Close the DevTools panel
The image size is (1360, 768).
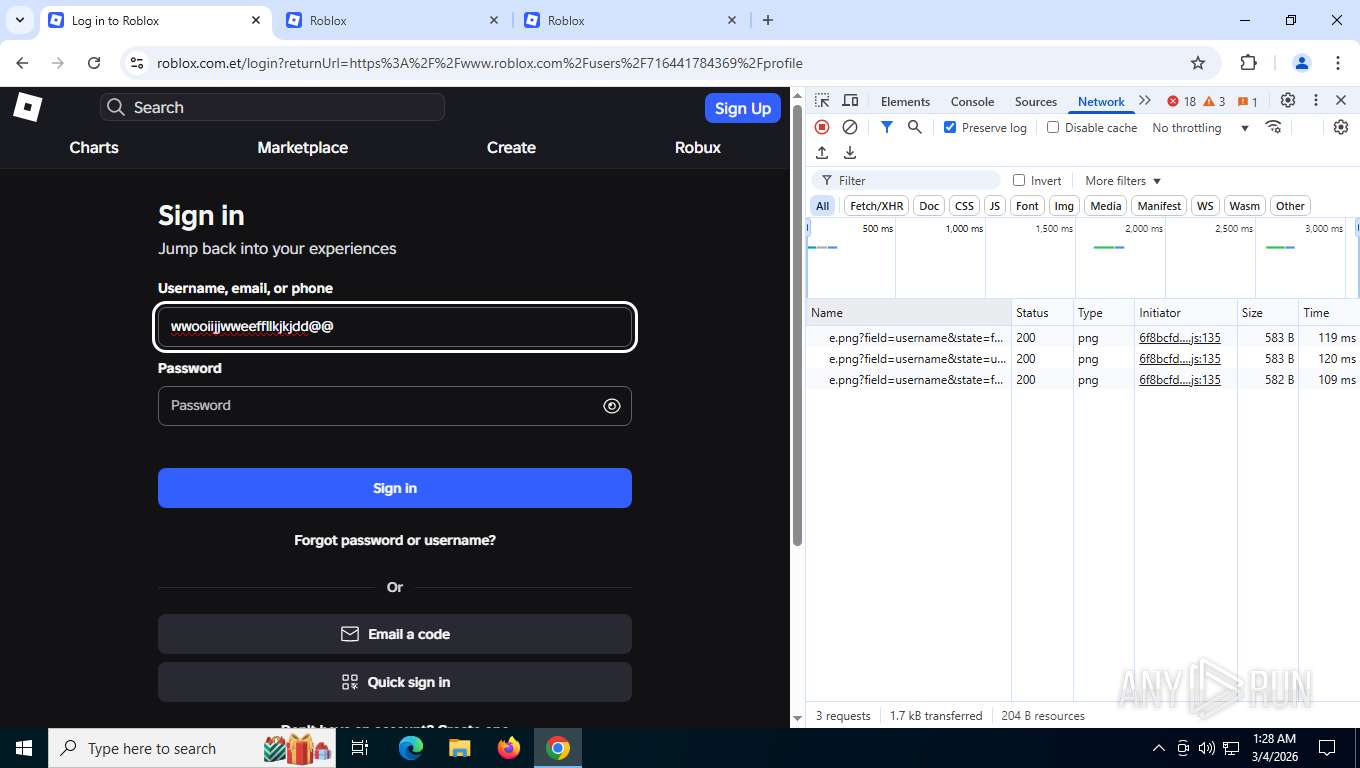1341,100
